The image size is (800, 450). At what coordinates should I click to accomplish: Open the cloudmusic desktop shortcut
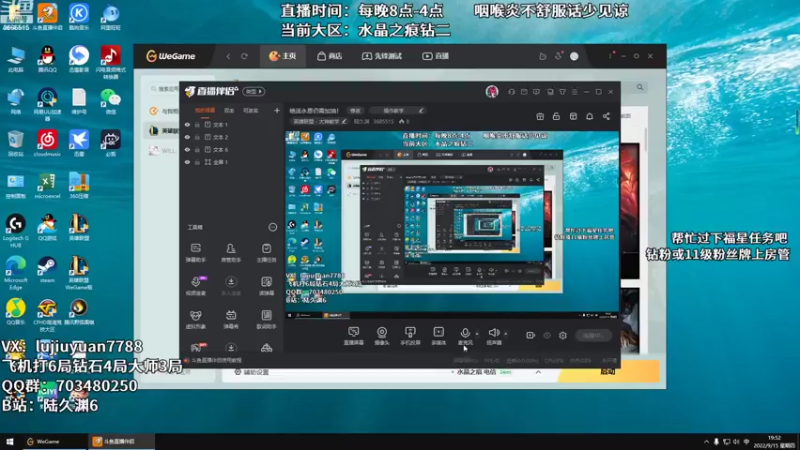coord(47,143)
